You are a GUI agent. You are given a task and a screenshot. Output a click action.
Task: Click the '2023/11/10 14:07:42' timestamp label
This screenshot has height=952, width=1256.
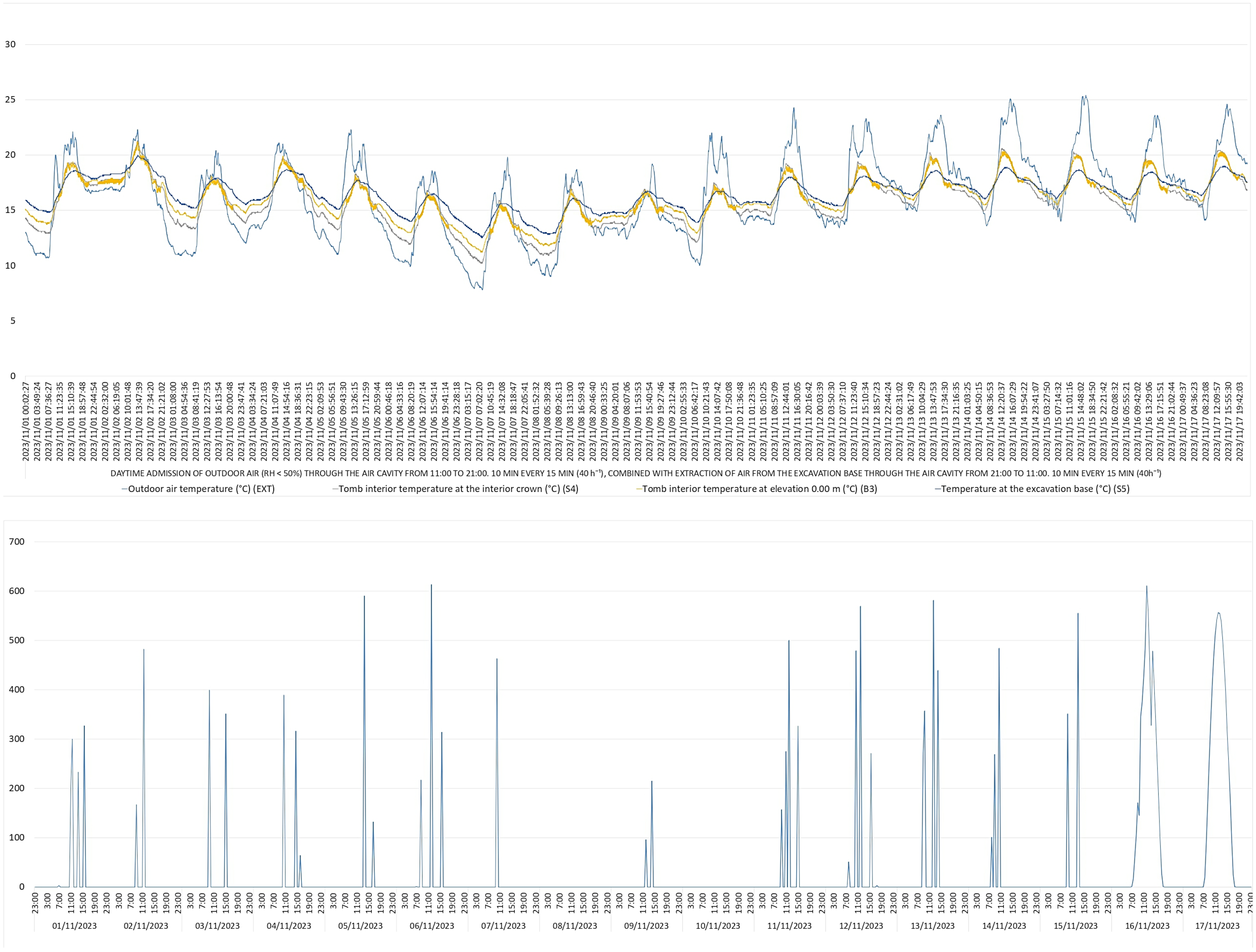tap(718, 421)
